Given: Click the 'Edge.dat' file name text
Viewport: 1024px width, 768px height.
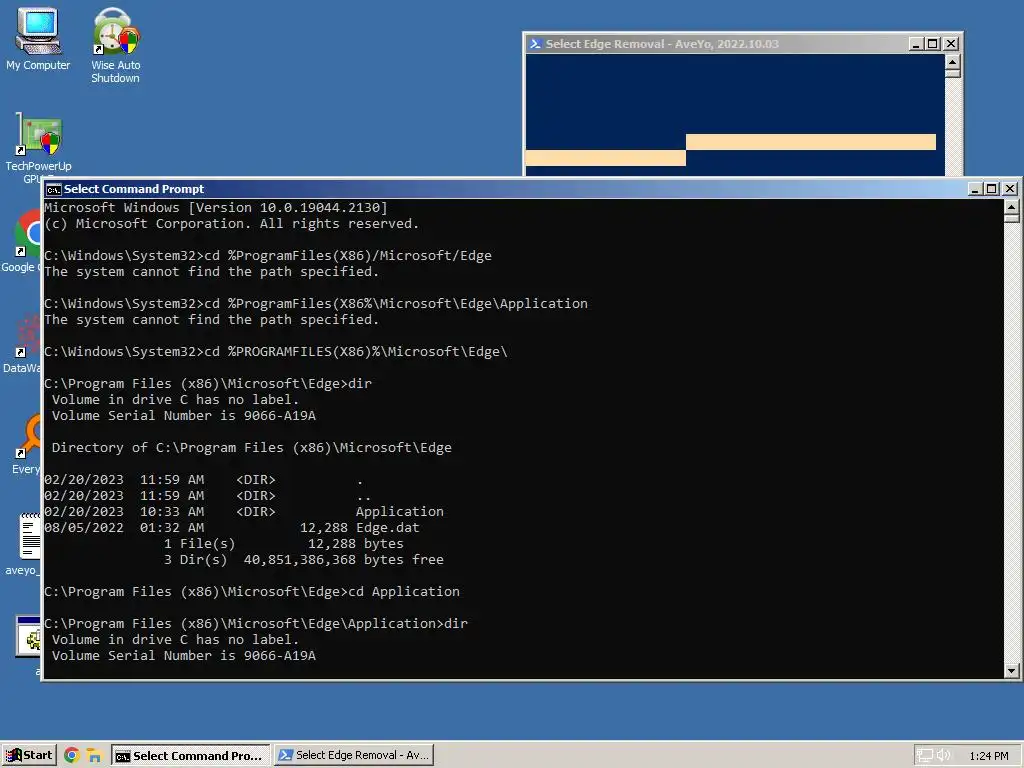Looking at the screenshot, I should (x=387, y=528).
